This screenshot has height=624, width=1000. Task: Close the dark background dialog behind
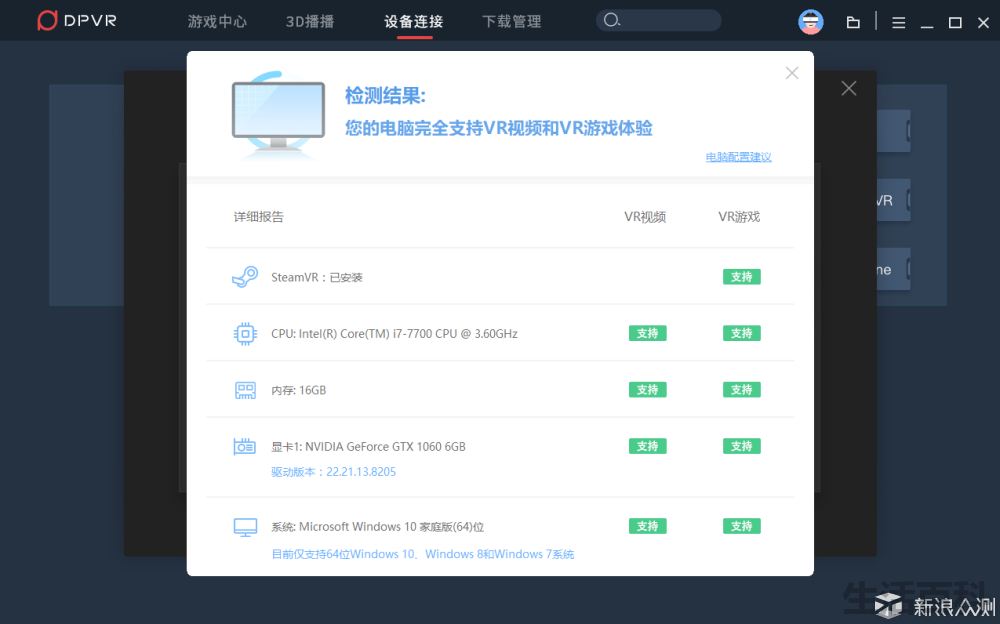pyautogui.click(x=849, y=88)
